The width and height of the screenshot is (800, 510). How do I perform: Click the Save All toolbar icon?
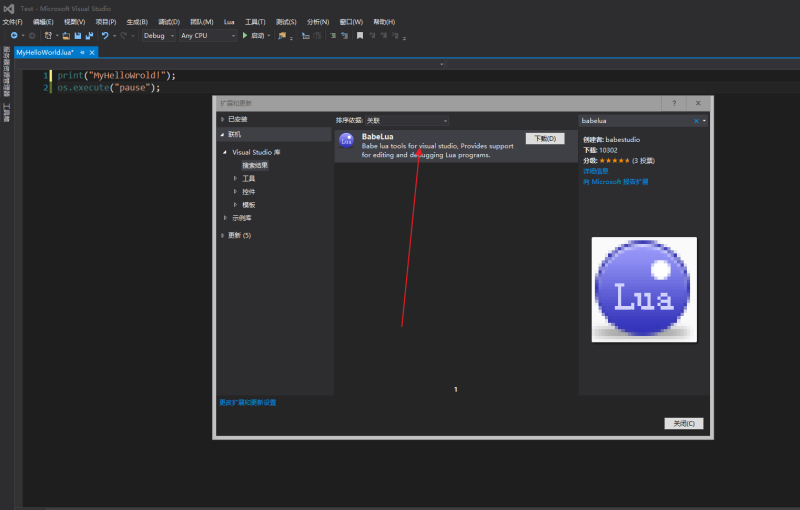click(x=89, y=35)
